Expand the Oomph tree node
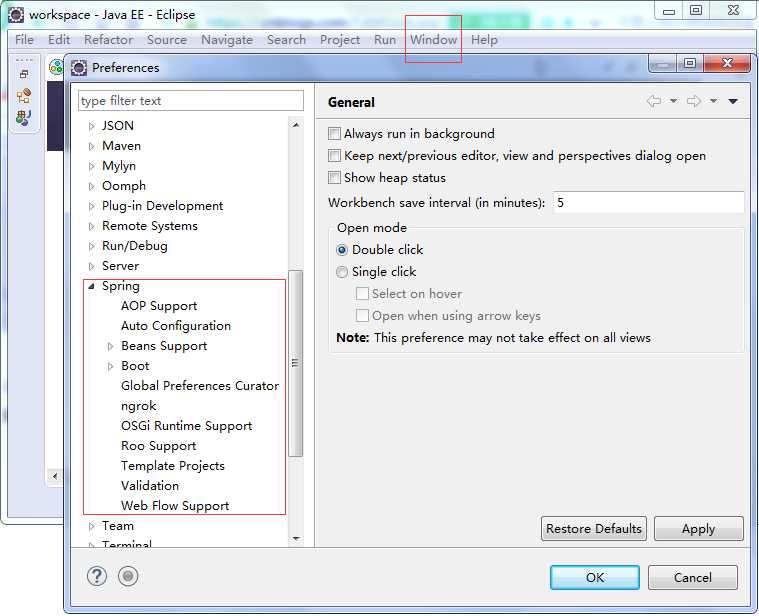The height and width of the screenshot is (616, 759). click(91, 186)
